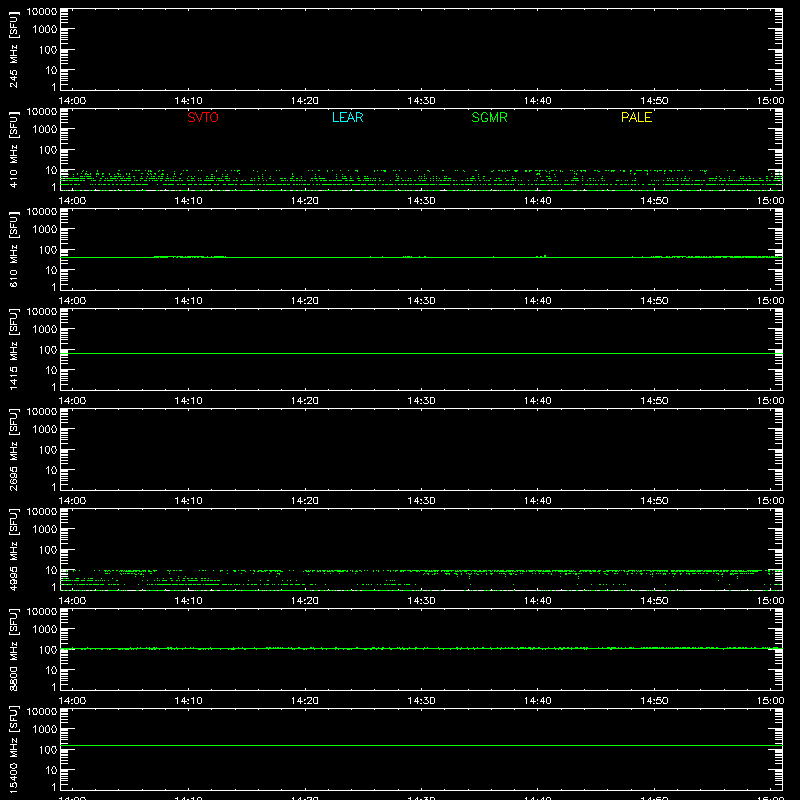The image size is (800, 800).
Task: Select the '1415 MHz [SFU]' axis title
Action: [x=14, y=350]
